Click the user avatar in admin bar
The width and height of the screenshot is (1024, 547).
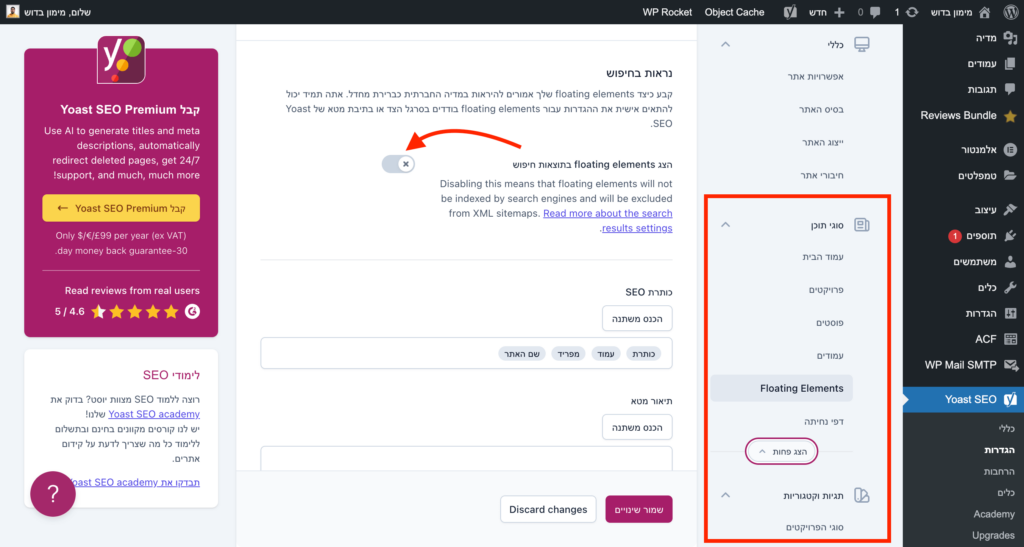point(12,11)
